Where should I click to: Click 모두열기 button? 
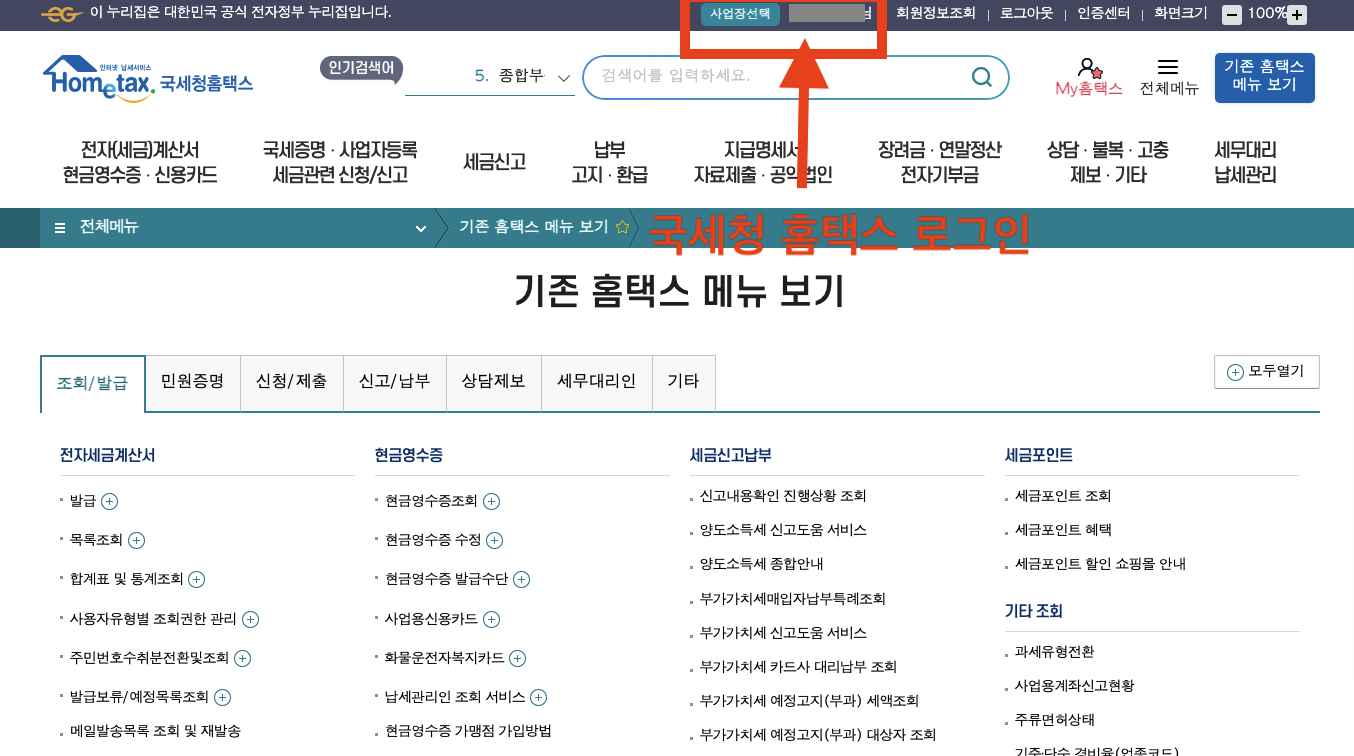(1266, 371)
